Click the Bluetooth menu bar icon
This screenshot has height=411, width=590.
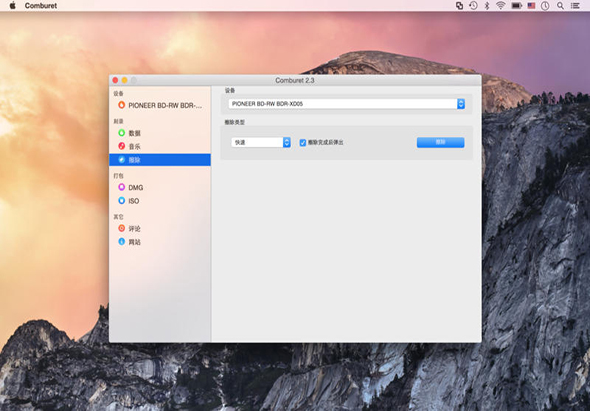pyautogui.click(x=487, y=6)
